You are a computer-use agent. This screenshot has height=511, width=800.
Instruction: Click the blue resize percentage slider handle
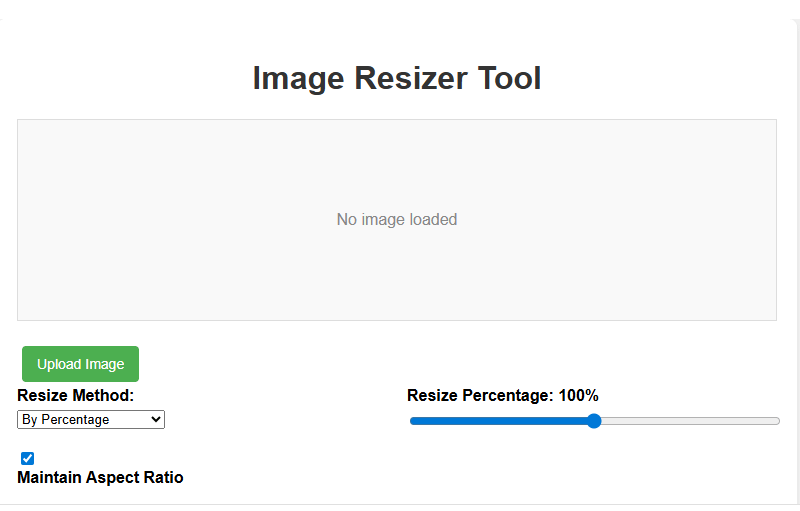tap(594, 421)
